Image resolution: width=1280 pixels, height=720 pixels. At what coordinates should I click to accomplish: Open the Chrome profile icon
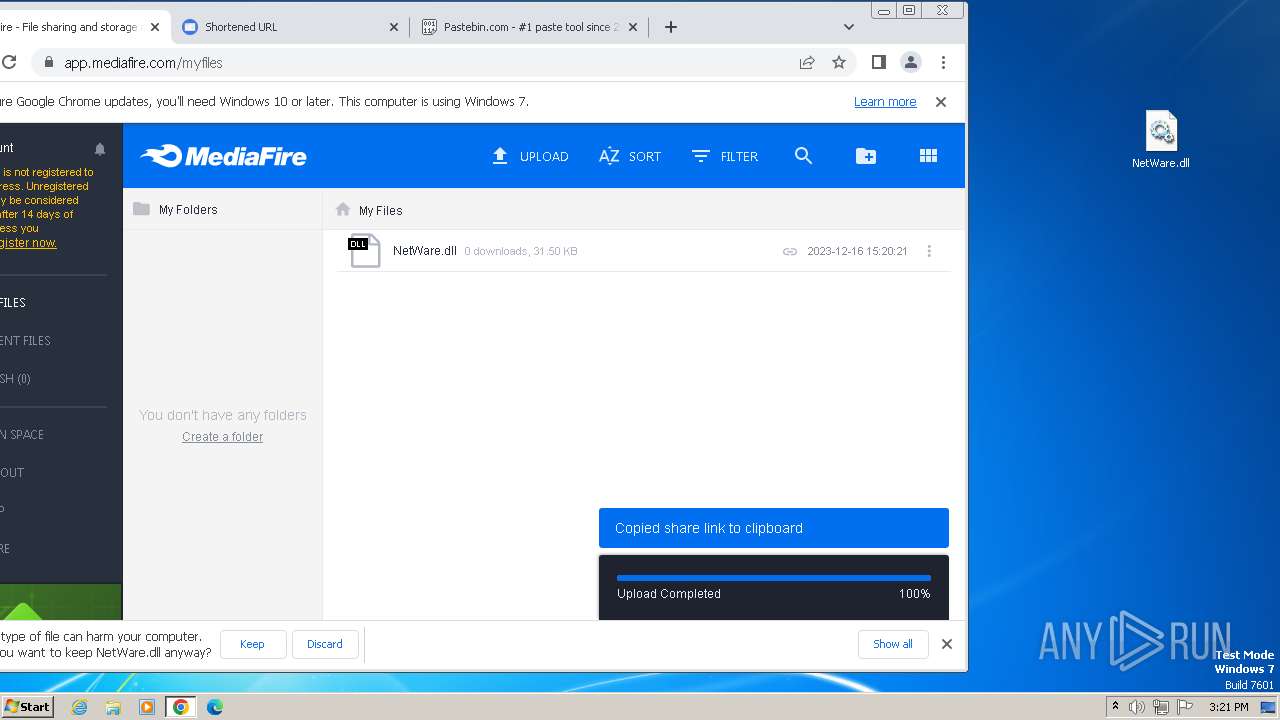coord(911,62)
